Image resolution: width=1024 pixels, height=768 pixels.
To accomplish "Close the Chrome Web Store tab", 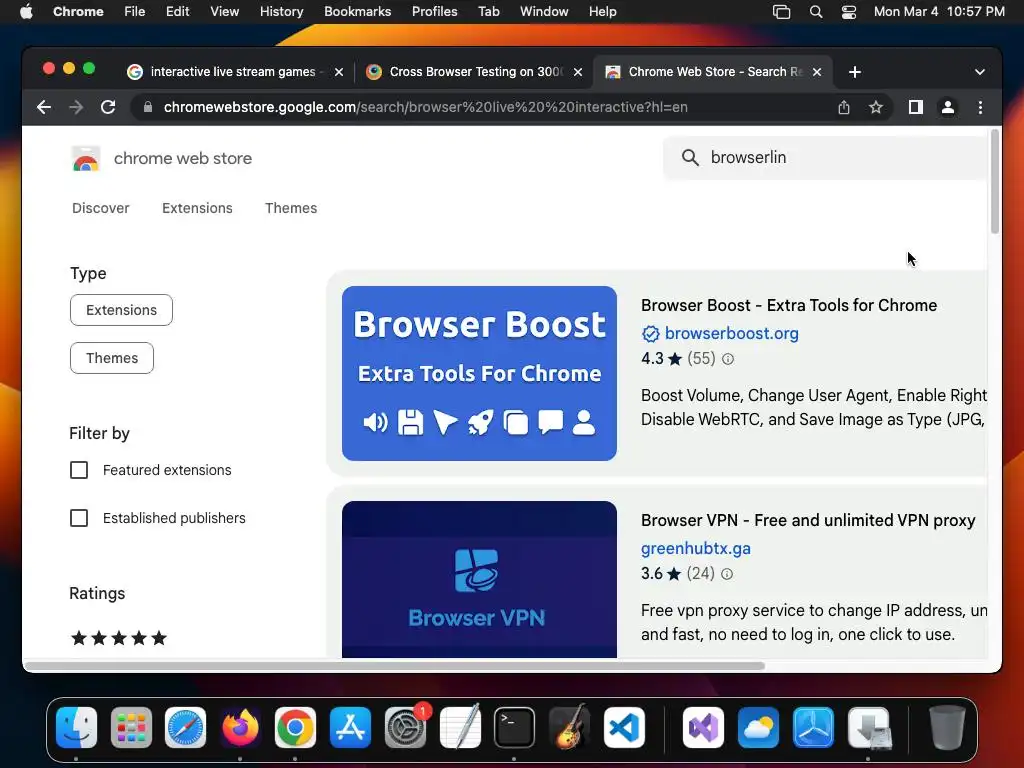I will click(x=817, y=72).
